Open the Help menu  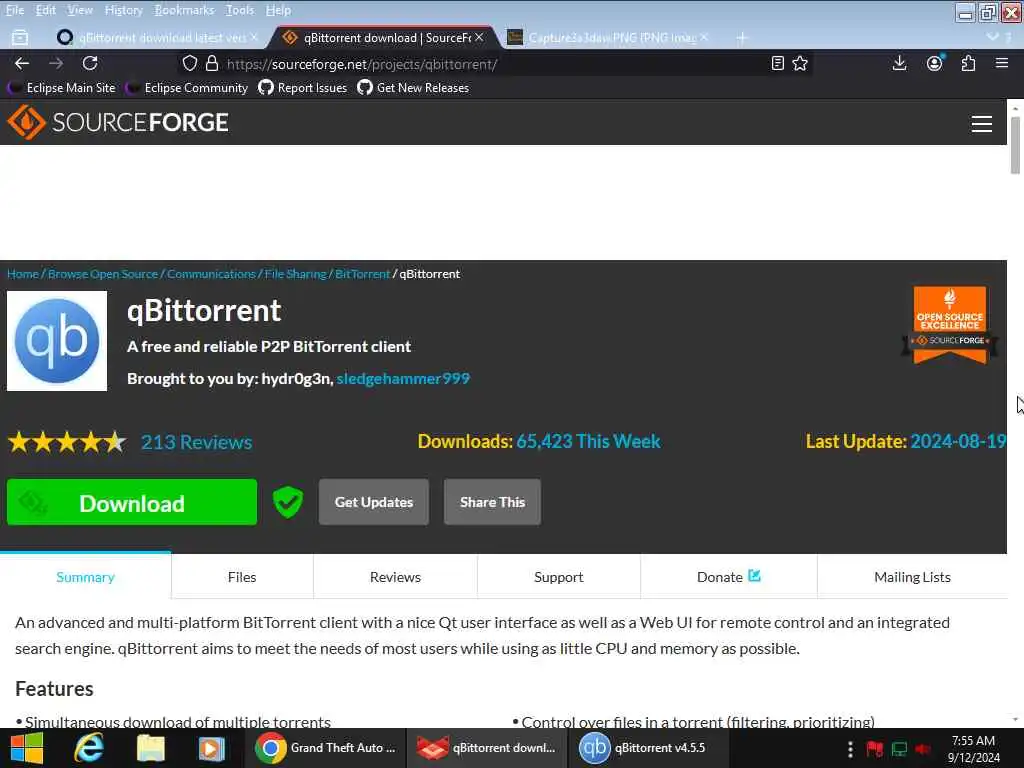tap(278, 10)
